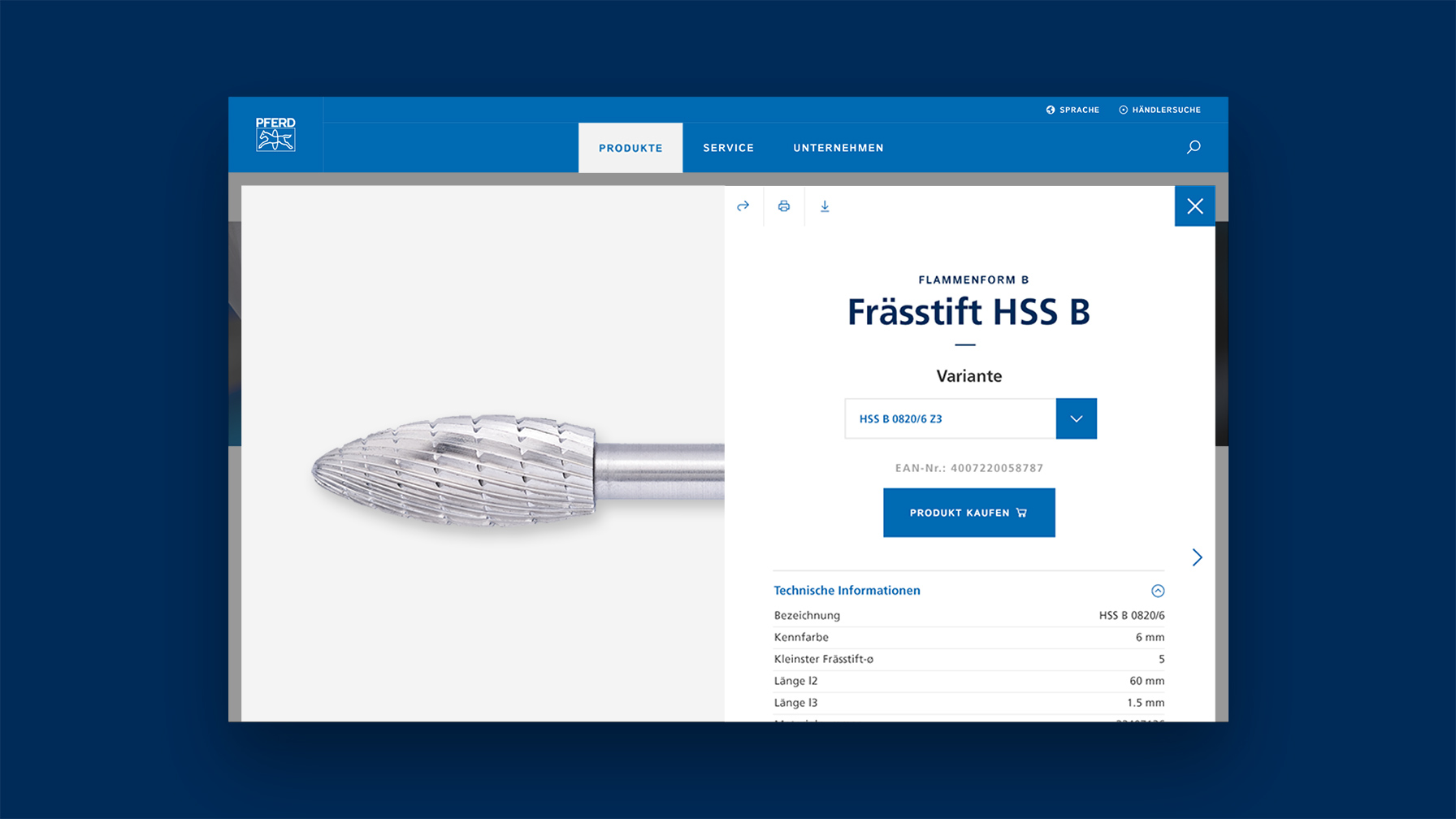Click the 1.5 mm value
Image resolution: width=1456 pixels, height=819 pixels.
coord(1146,703)
